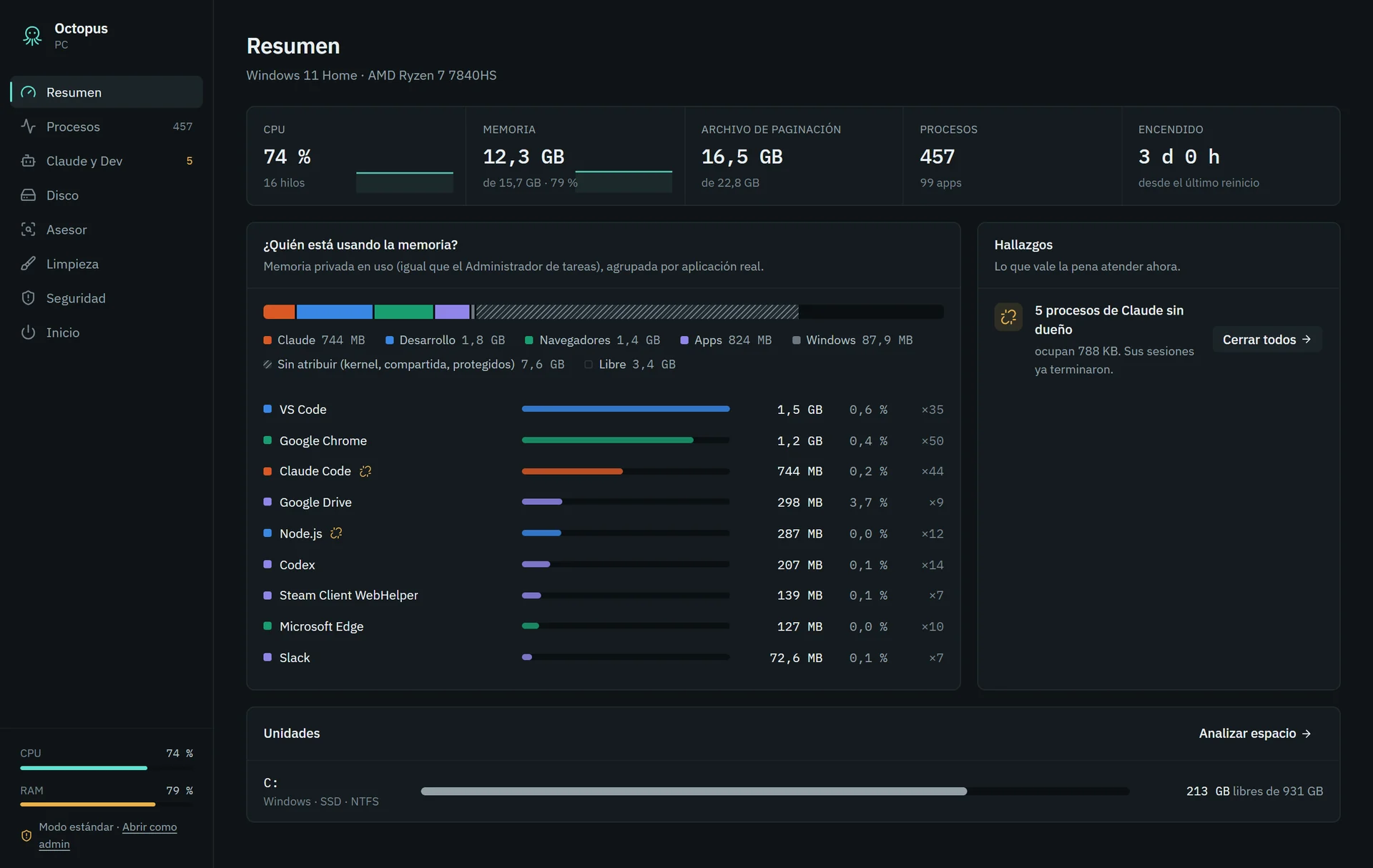Click the orphan-process icon next to Claude Code
This screenshot has height=868, width=1373.
pyautogui.click(x=365, y=471)
